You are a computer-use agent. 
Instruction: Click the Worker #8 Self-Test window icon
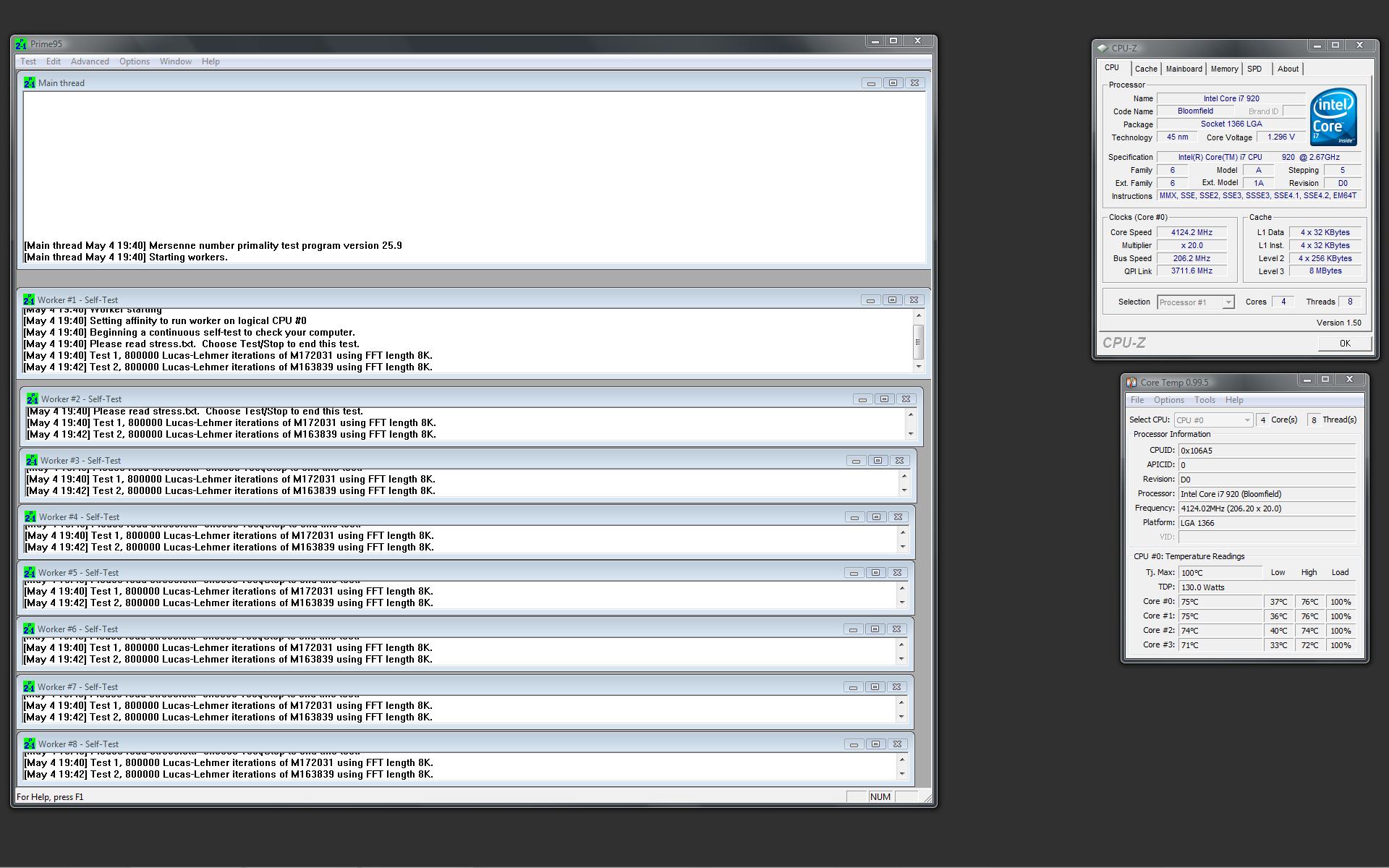(x=30, y=744)
